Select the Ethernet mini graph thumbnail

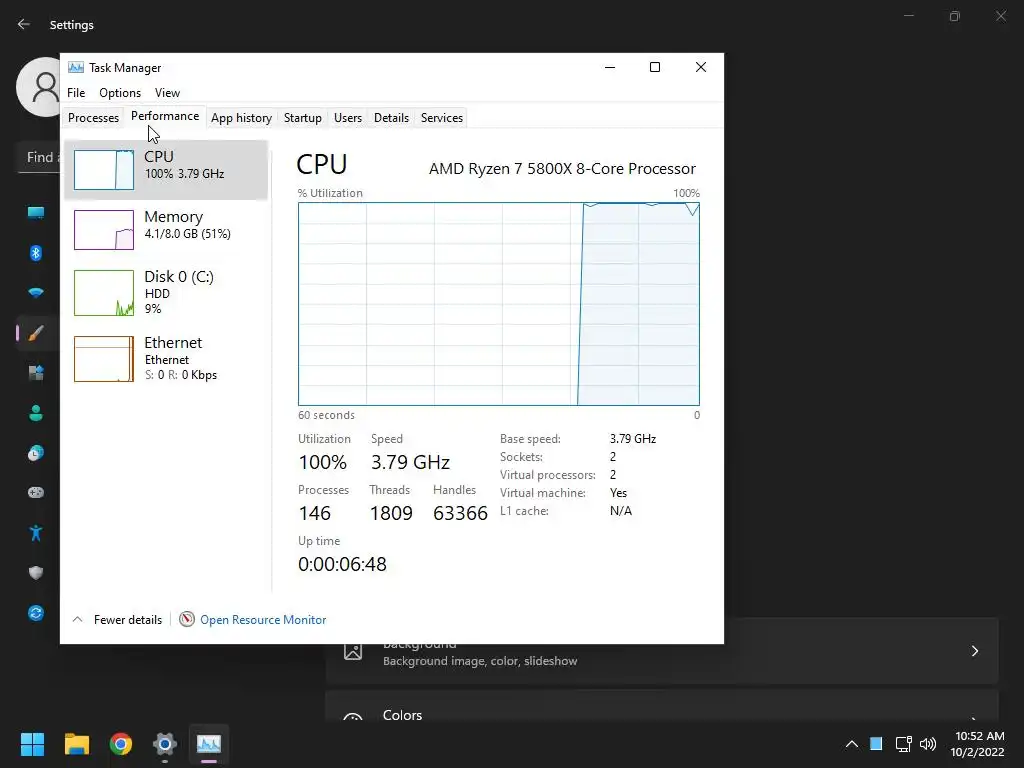pos(104,359)
